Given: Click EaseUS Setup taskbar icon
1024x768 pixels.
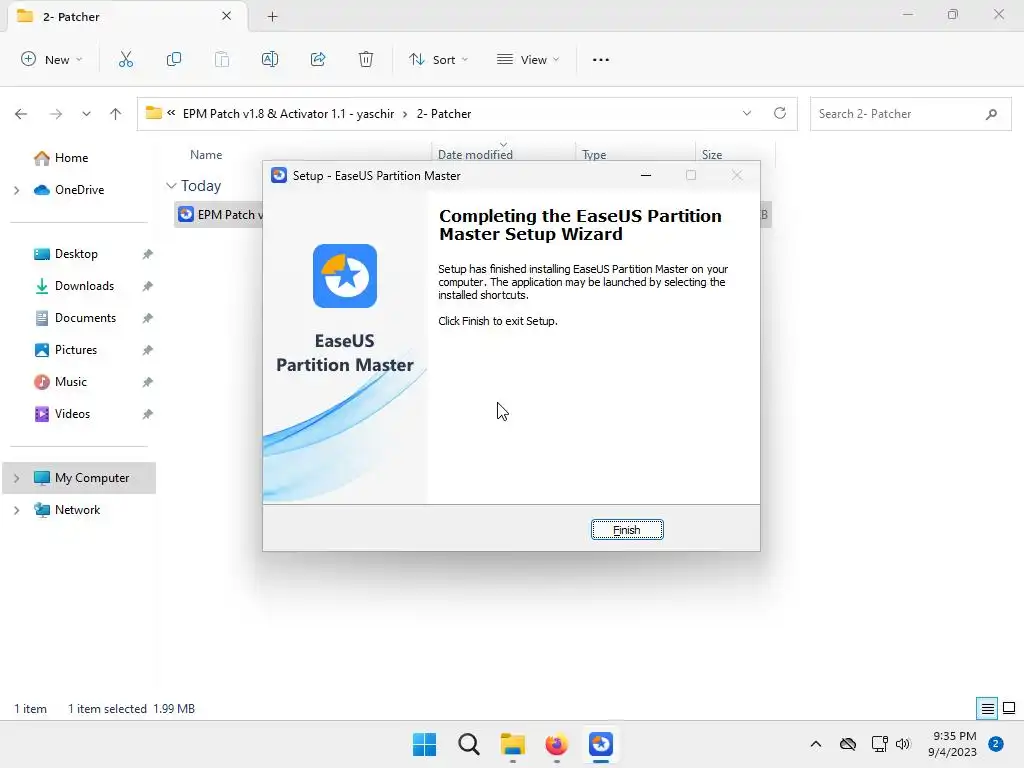Looking at the screenshot, I should pos(601,744).
